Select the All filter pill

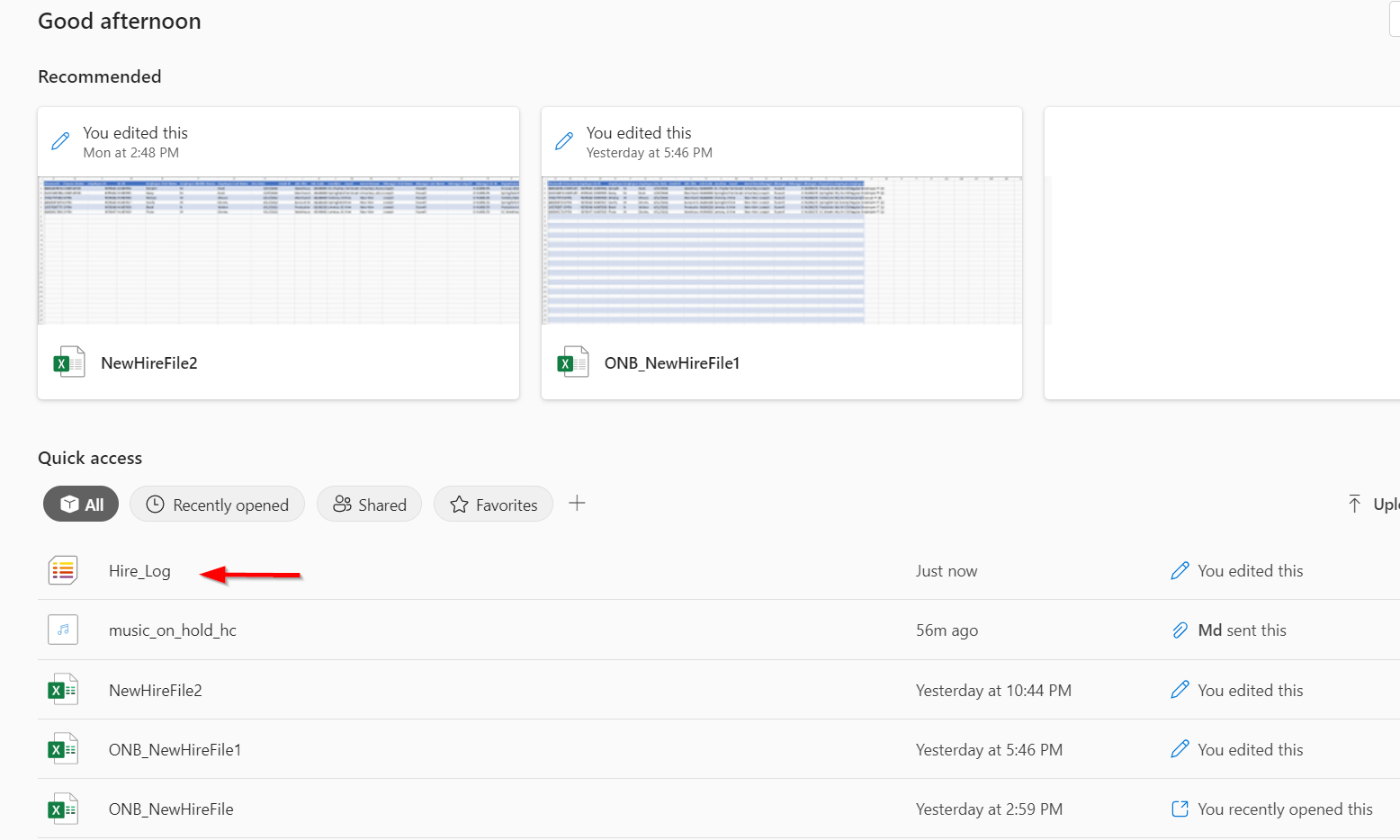coord(81,504)
